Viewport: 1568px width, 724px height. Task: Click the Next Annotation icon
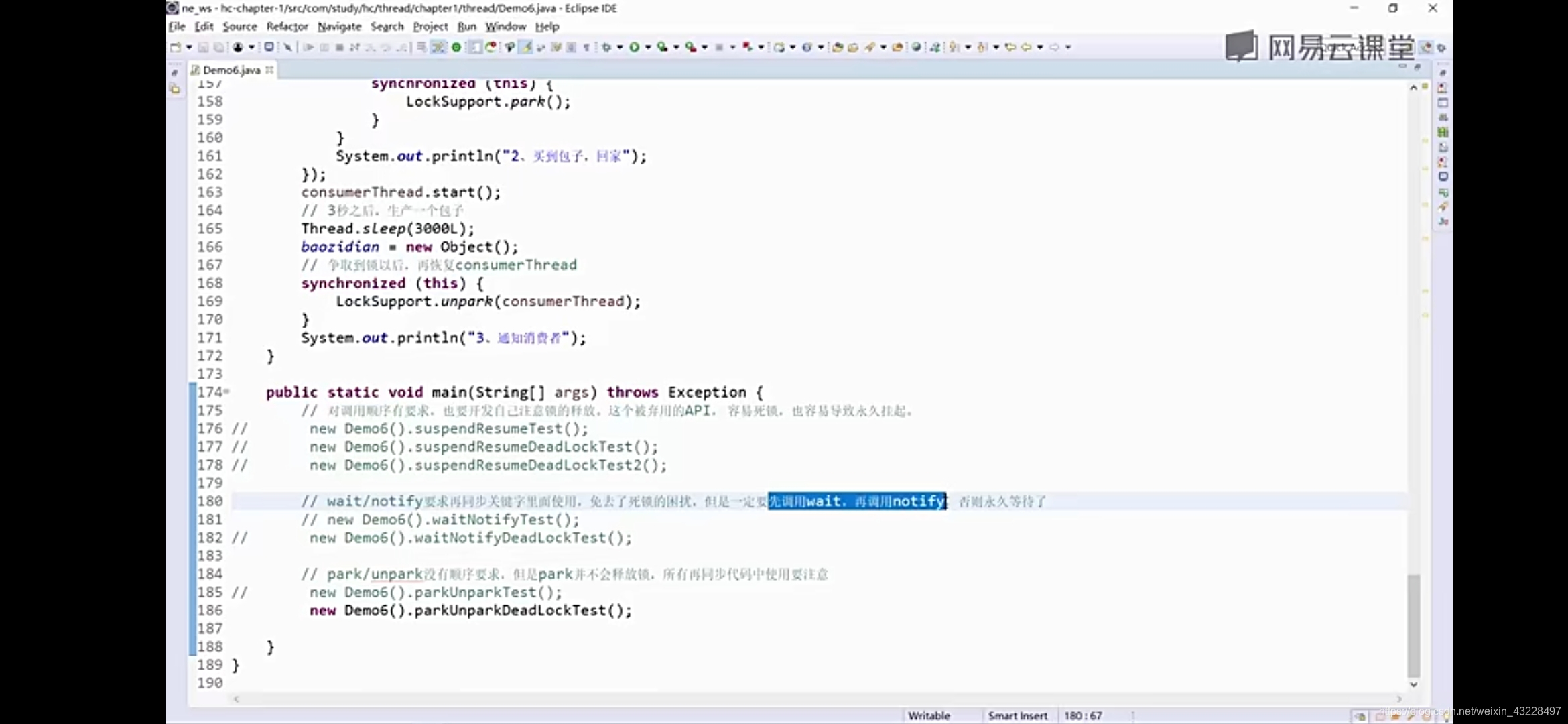953,47
